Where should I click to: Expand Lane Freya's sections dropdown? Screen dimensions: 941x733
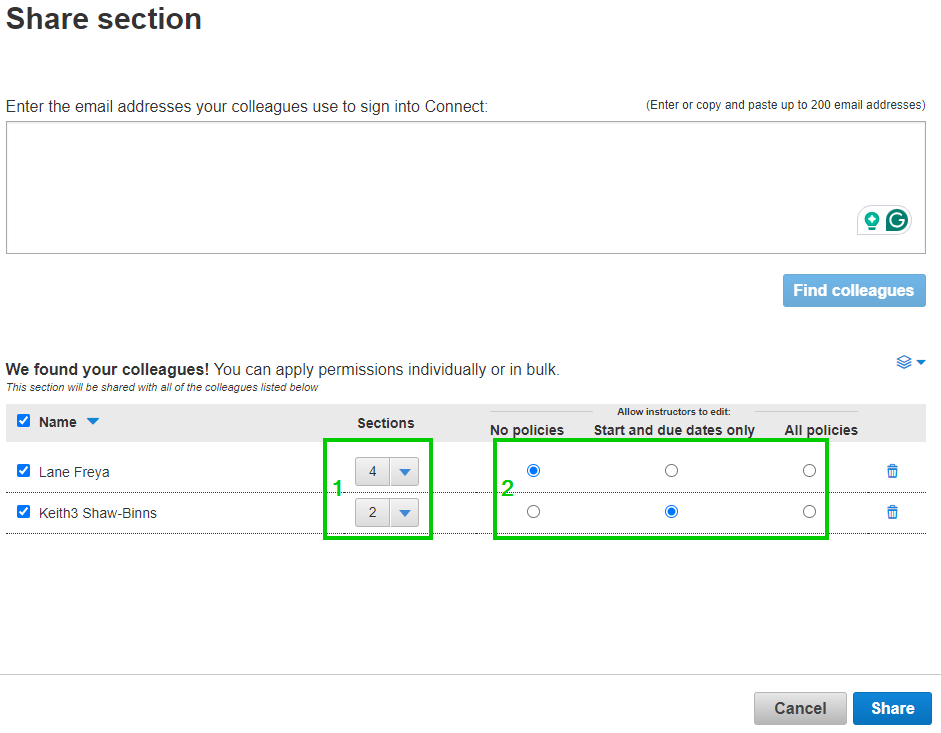[404, 472]
